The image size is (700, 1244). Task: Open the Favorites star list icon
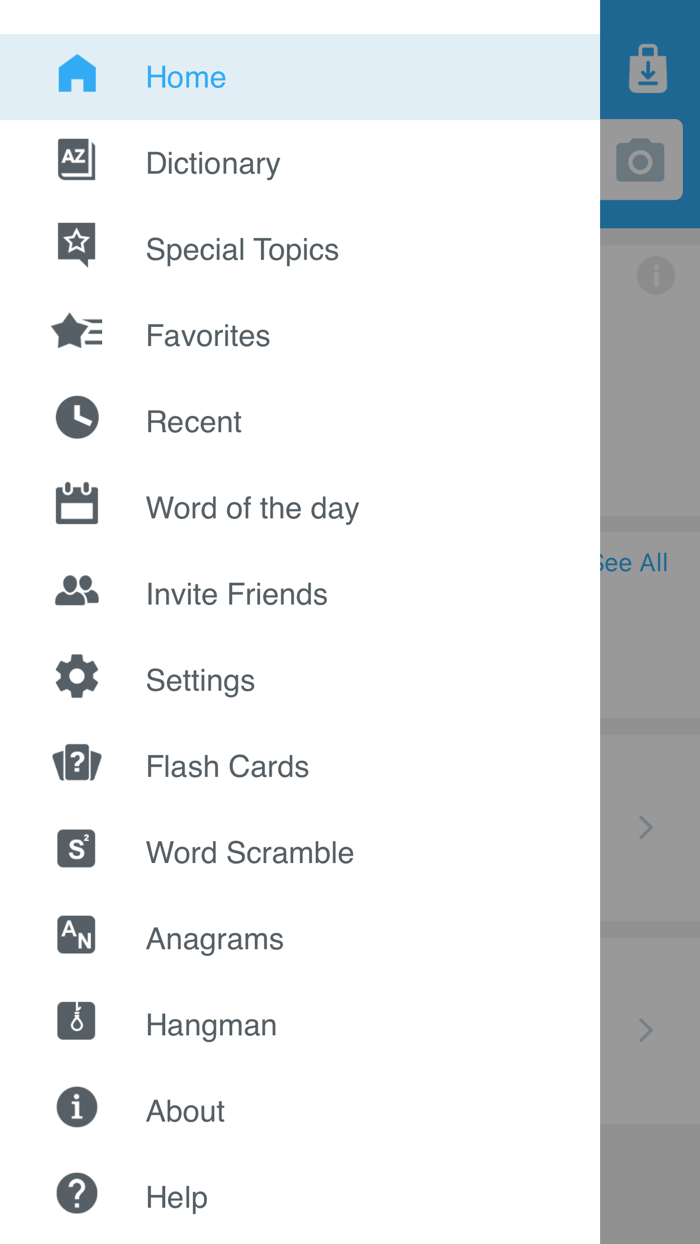77,333
